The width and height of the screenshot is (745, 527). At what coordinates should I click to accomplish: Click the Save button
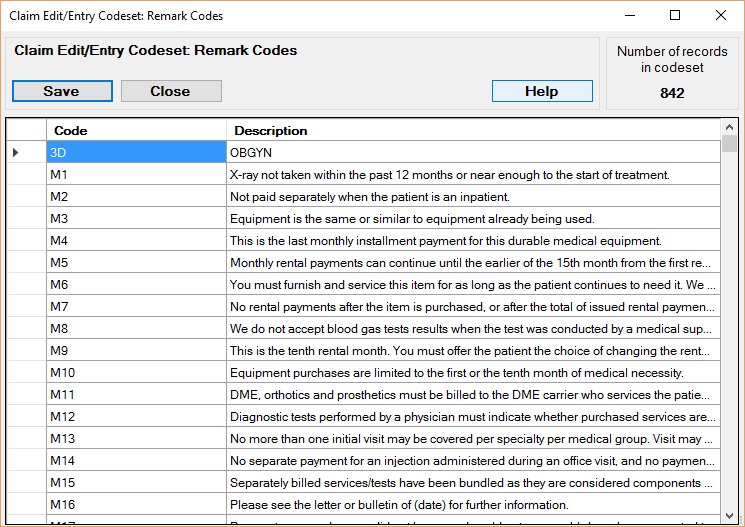62,91
